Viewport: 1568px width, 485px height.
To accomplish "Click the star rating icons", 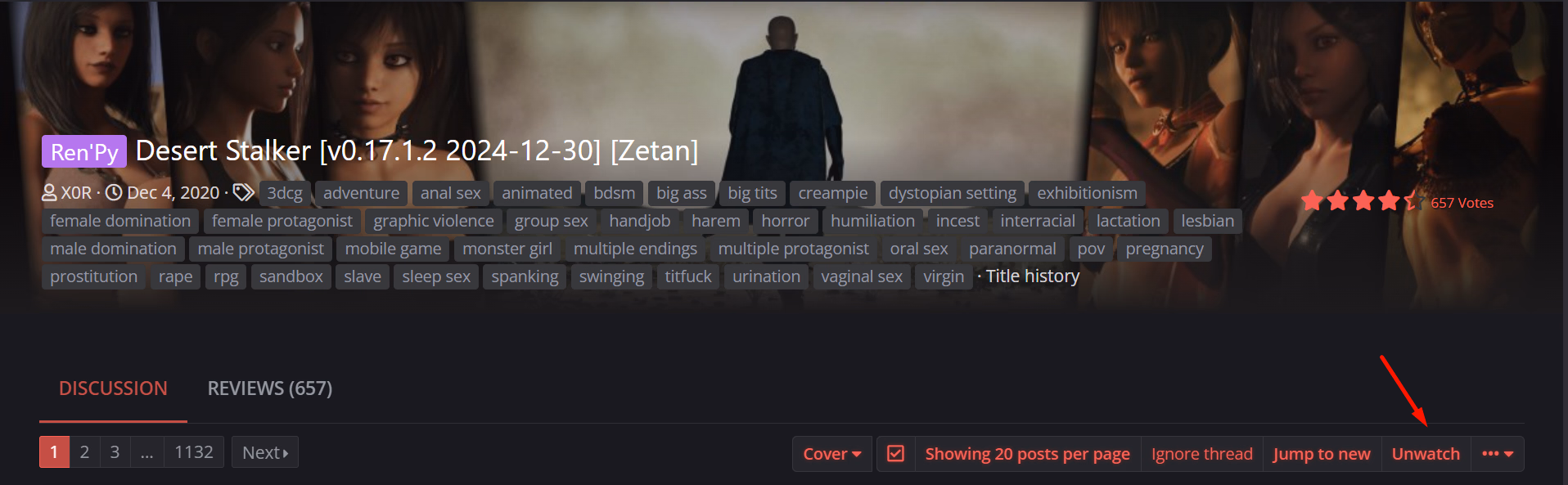I will [x=1362, y=201].
